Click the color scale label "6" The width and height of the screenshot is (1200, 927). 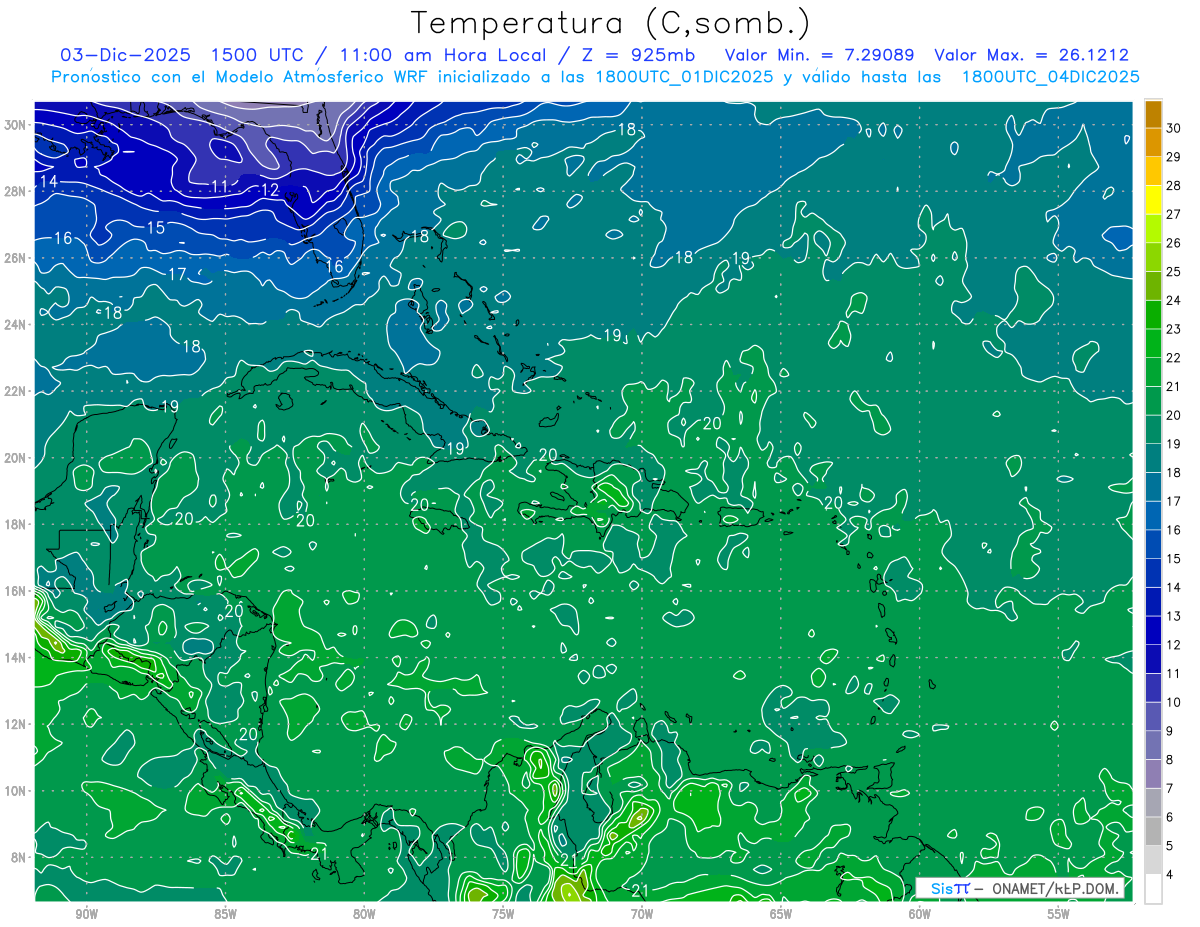coord(1170,817)
